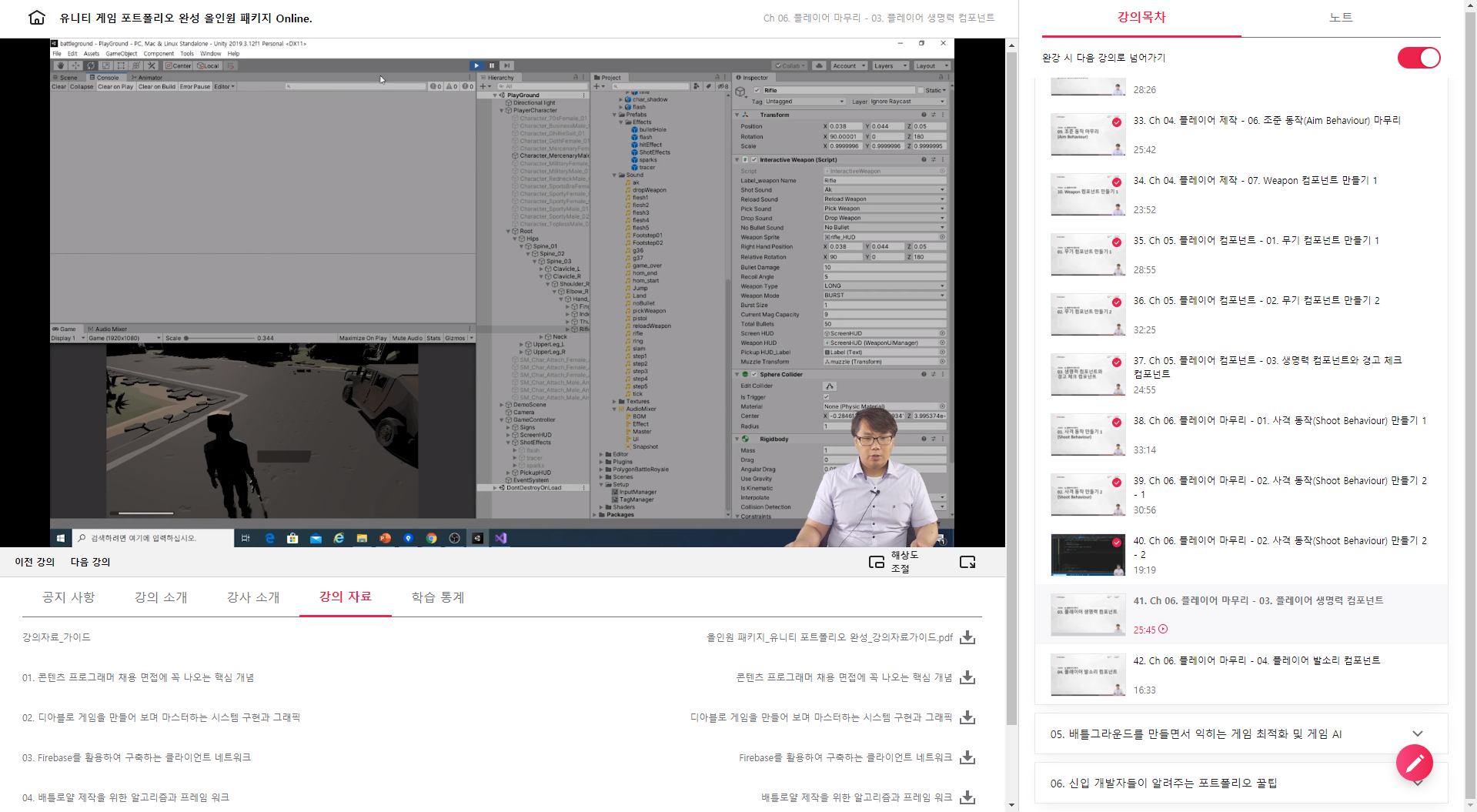Click the 32:25 duration under lecture 36
The image size is (1477, 812).
[x=1145, y=329]
